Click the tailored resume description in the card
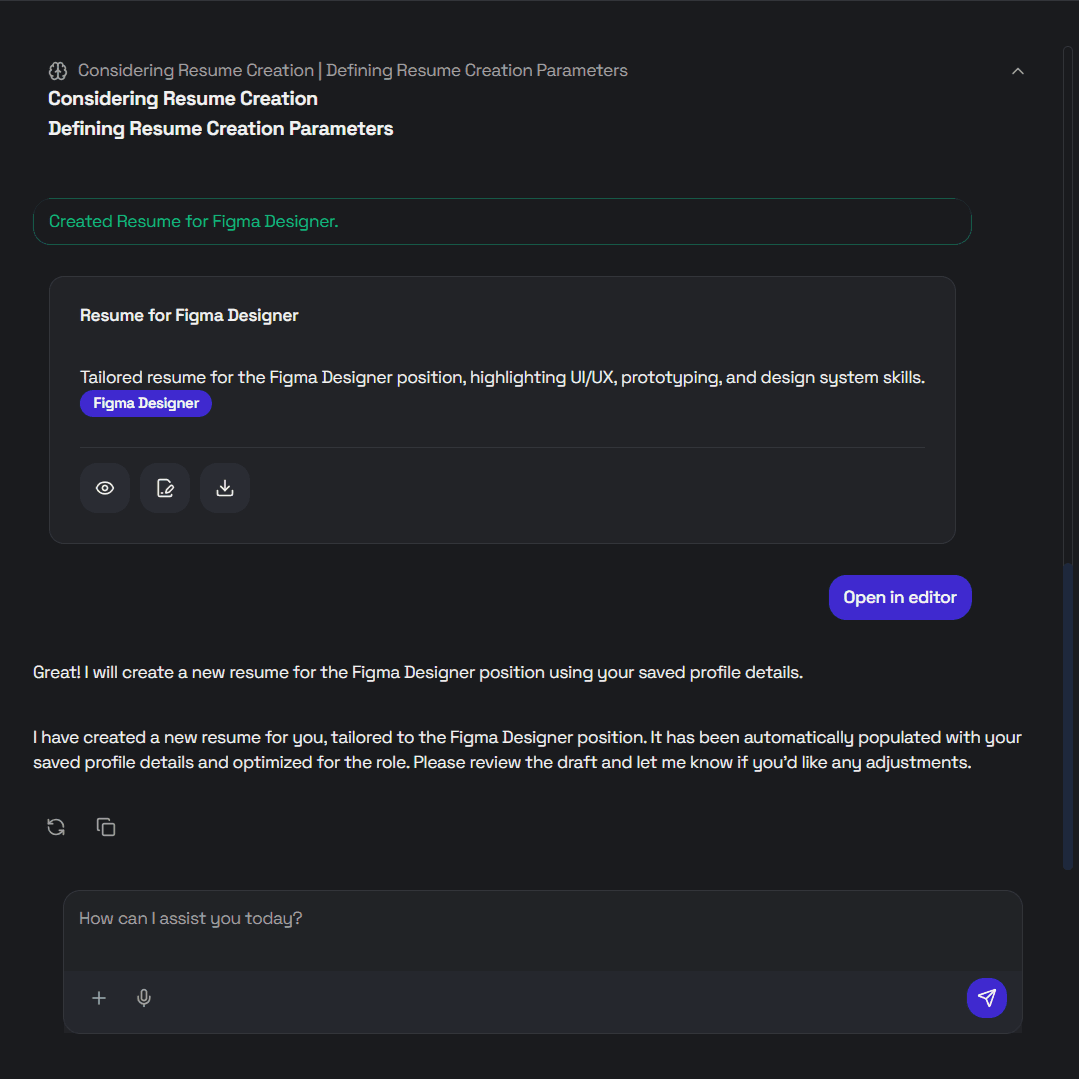Image resolution: width=1079 pixels, height=1079 pixels. [x=502, y=378]
